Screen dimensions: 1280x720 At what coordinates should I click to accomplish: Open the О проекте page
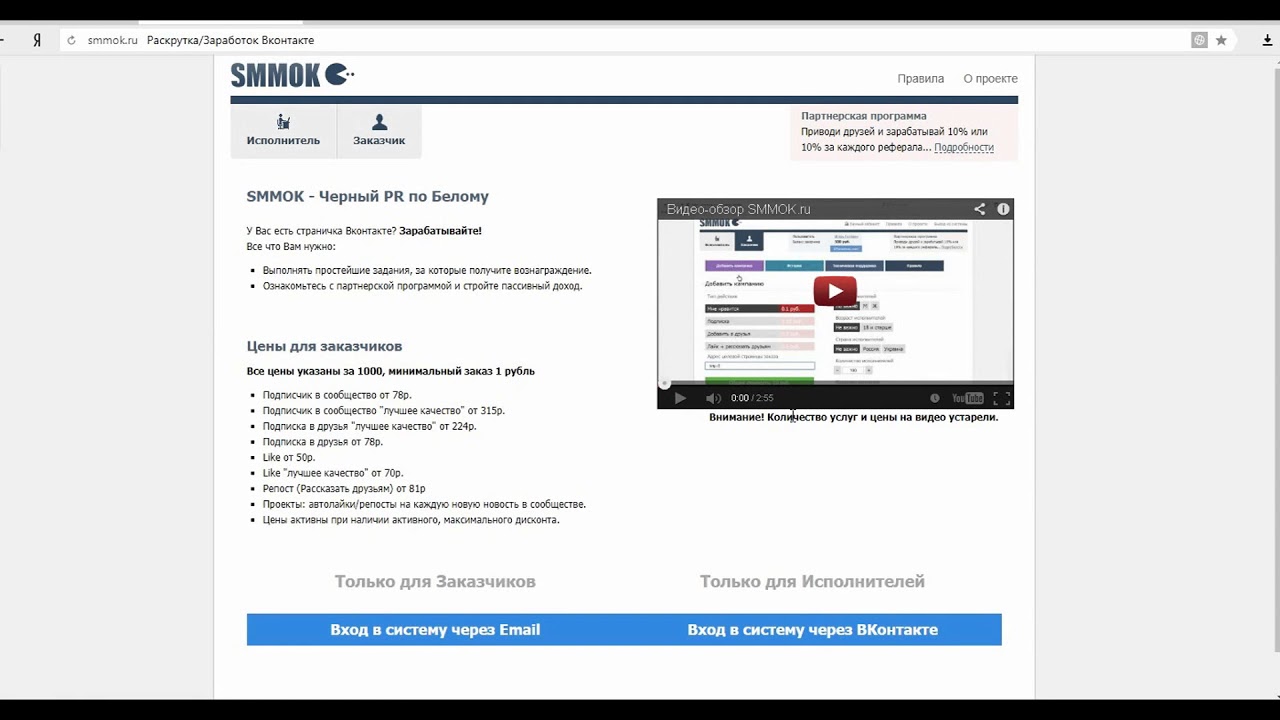(990, 78)
